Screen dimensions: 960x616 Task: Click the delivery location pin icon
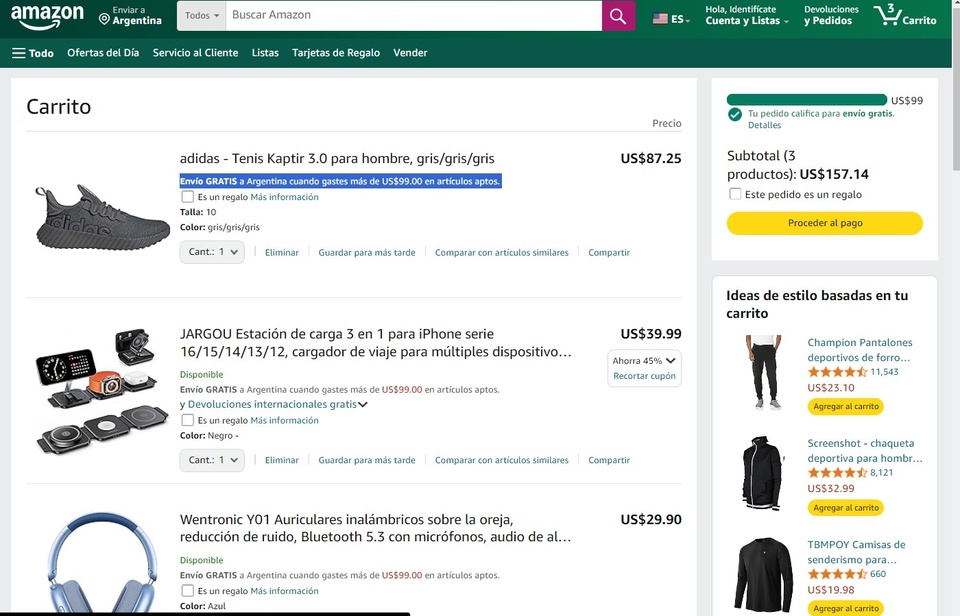[104, 20]
